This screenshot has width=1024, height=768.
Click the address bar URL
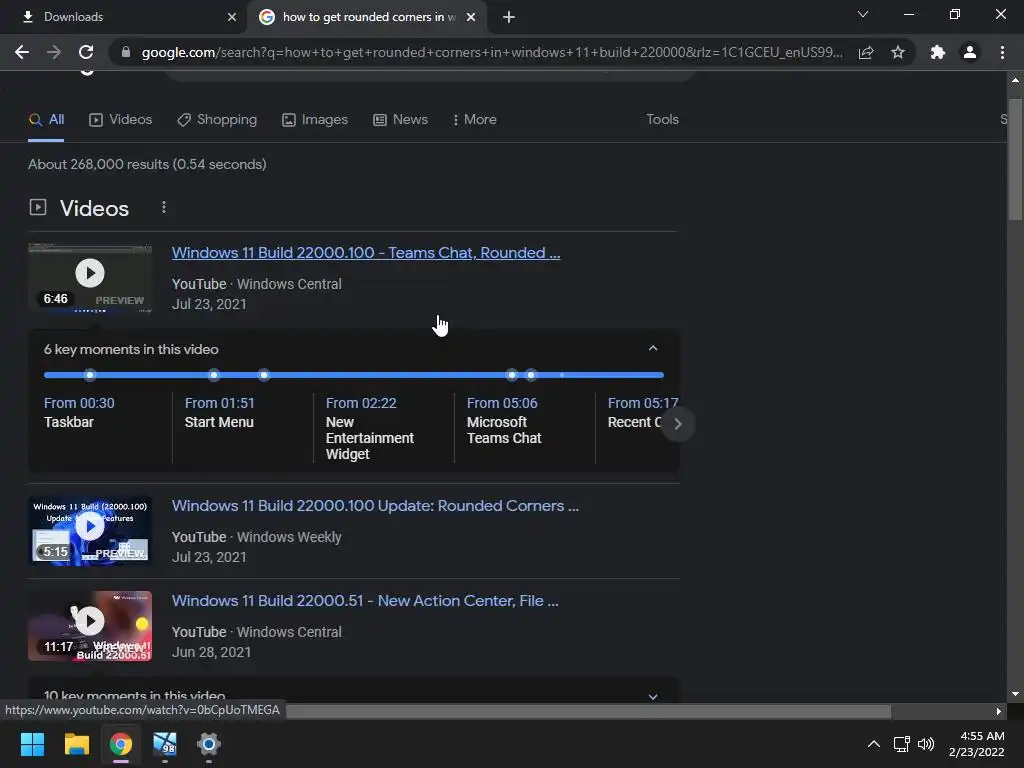pos(492,52)
